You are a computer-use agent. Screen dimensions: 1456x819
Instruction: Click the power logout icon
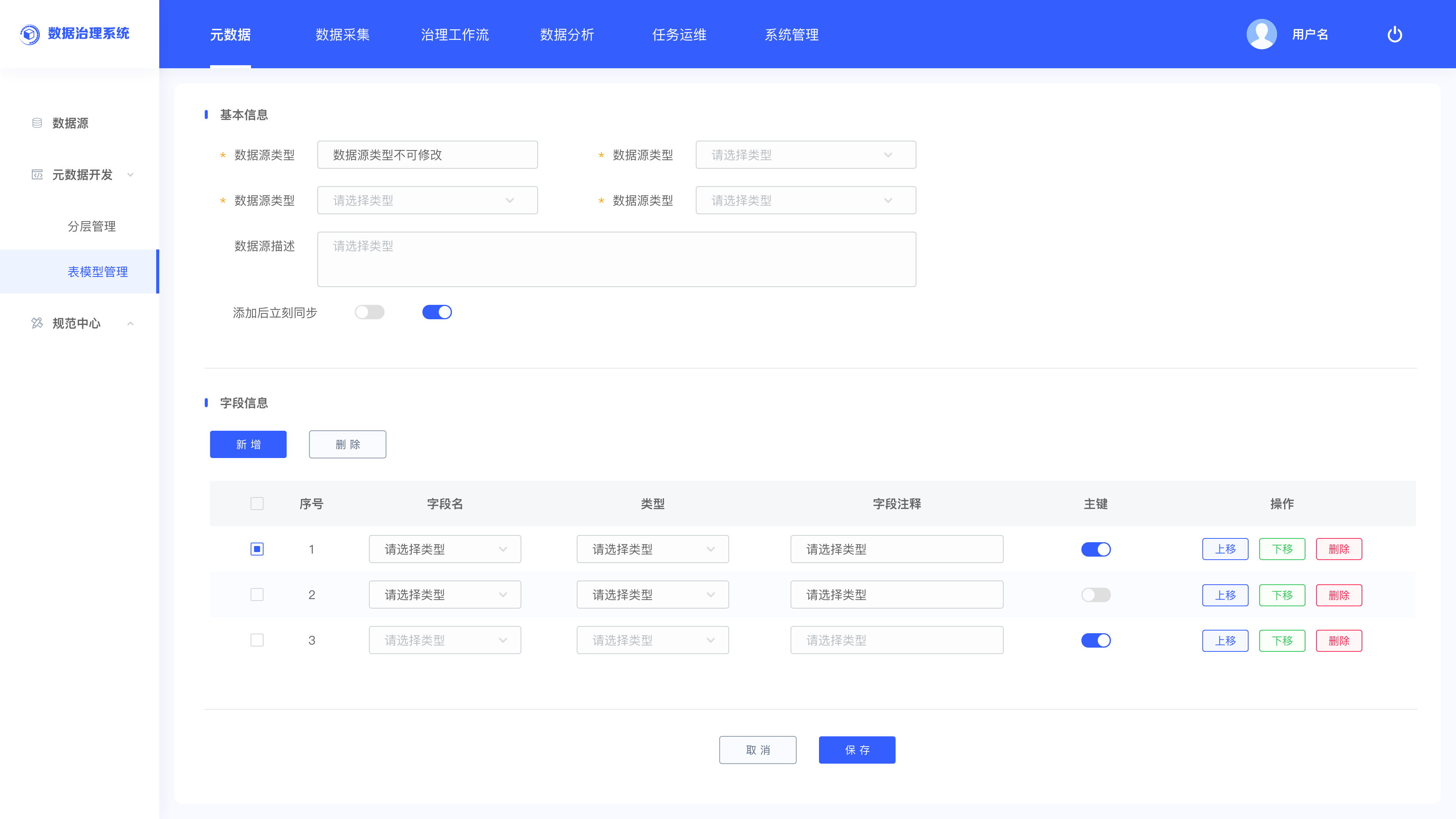pyautogui.click(x=1395, y=35)
